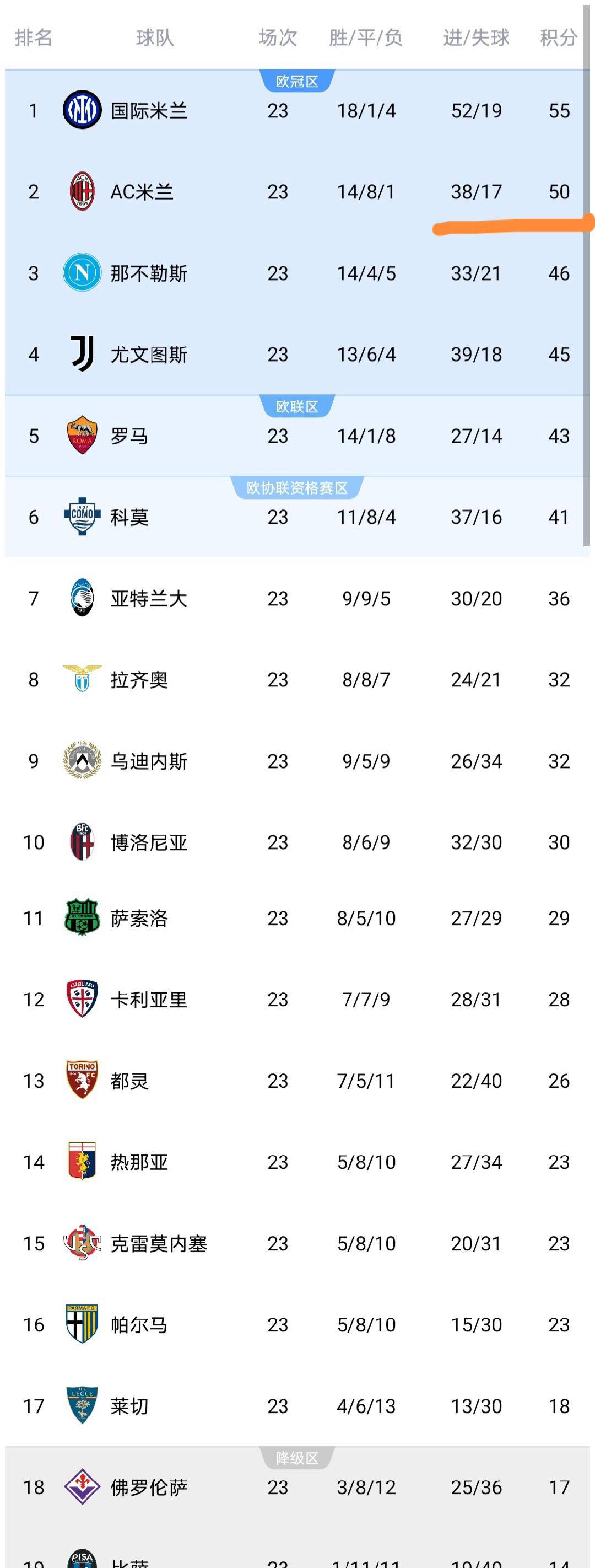
Task: Tap the Como club badge
Action: 82,516
